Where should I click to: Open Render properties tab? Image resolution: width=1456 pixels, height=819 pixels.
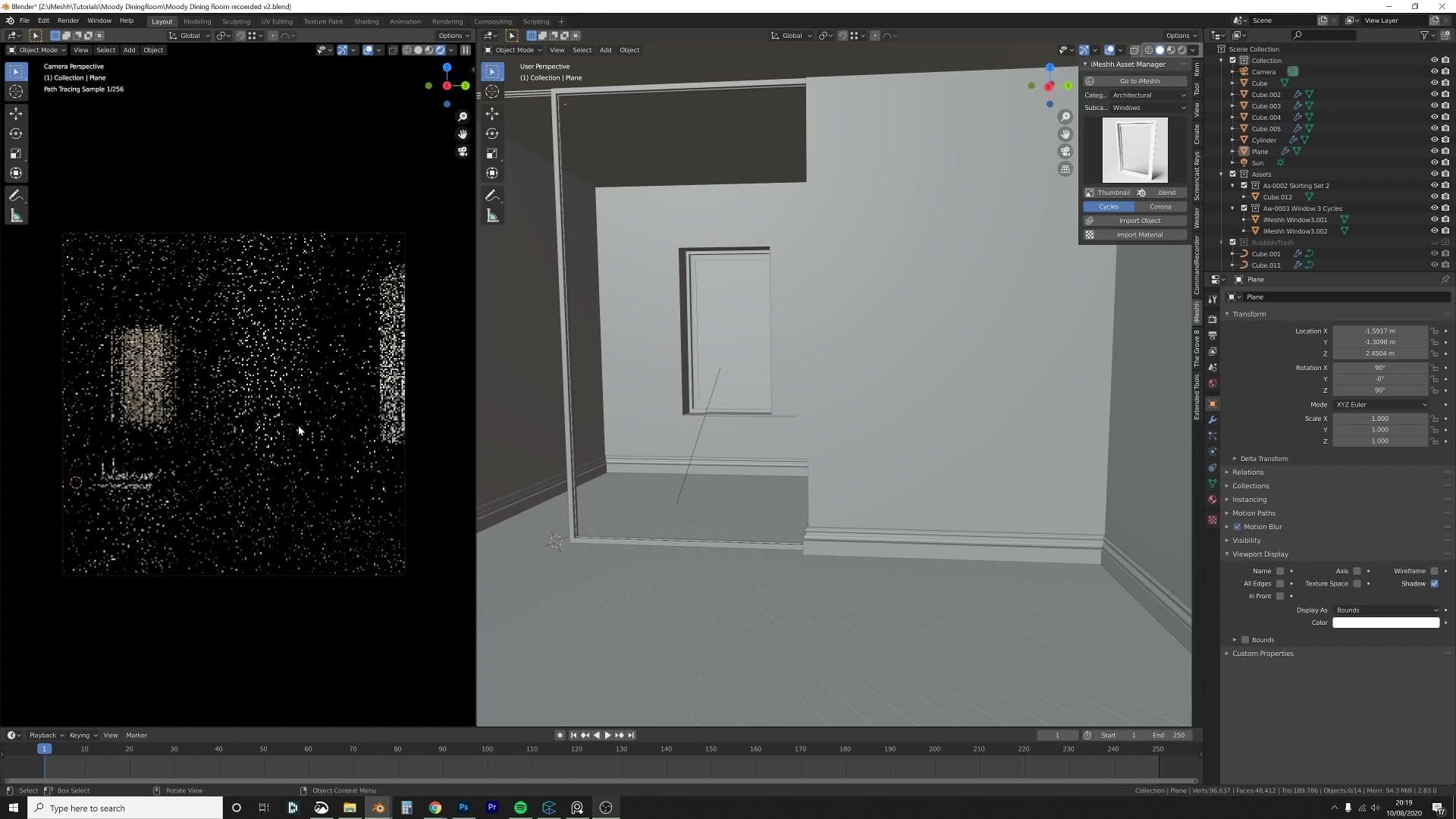[1213, 319]
